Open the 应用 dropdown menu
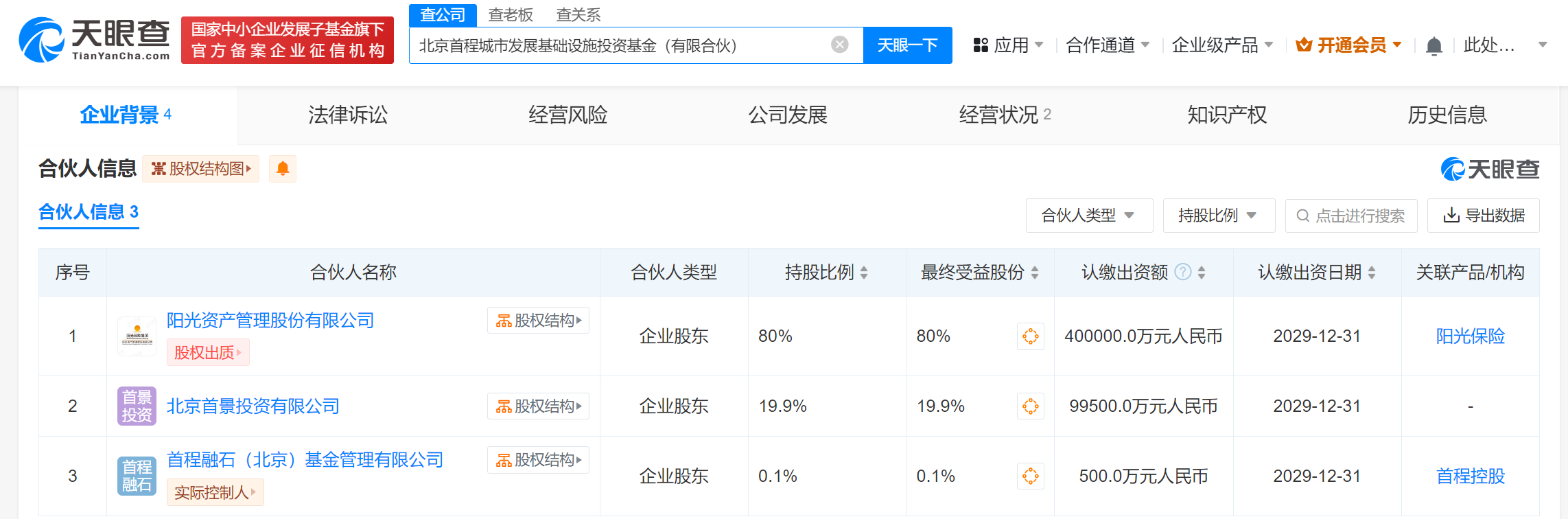This screenshot has width=1568, height=519. pos(1009,45)
